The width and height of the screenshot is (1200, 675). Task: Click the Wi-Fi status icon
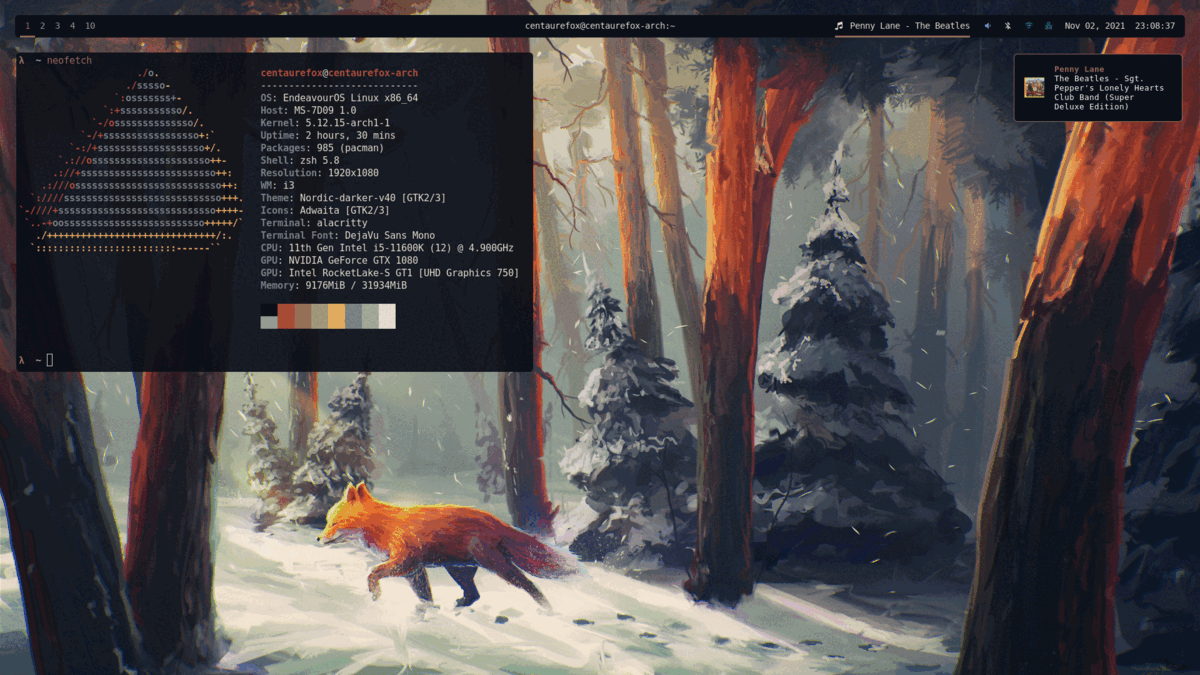(1028, 26)
